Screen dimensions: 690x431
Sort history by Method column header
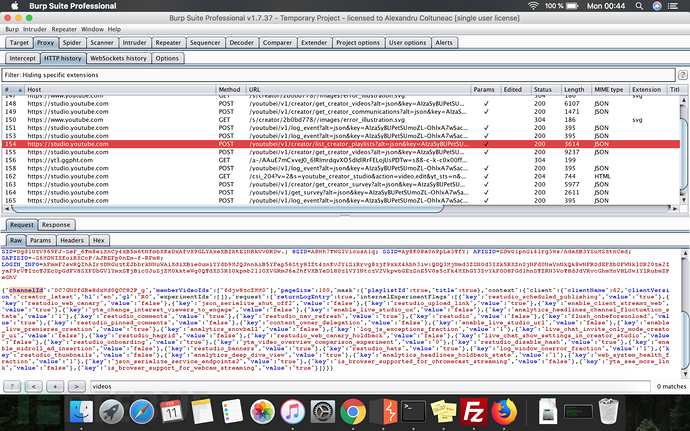(230, 89)
